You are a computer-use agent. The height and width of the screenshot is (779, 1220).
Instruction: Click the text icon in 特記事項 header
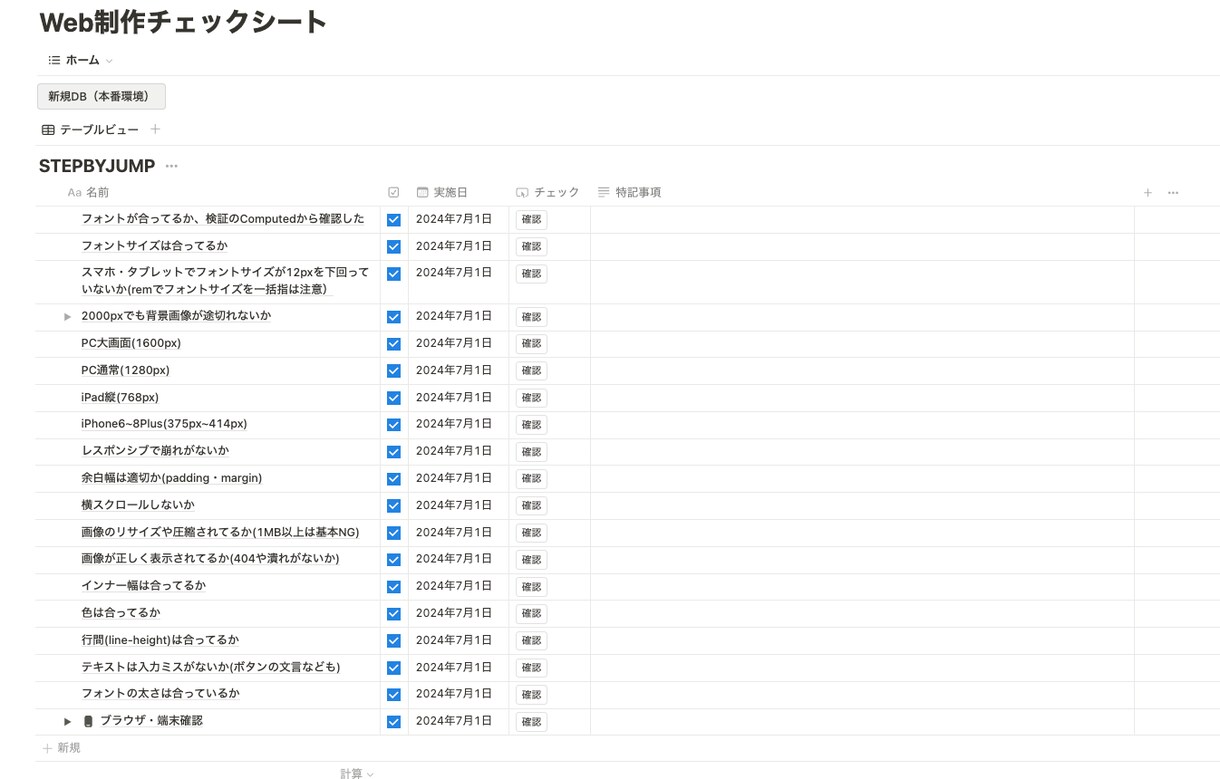[x=603, y=192]
